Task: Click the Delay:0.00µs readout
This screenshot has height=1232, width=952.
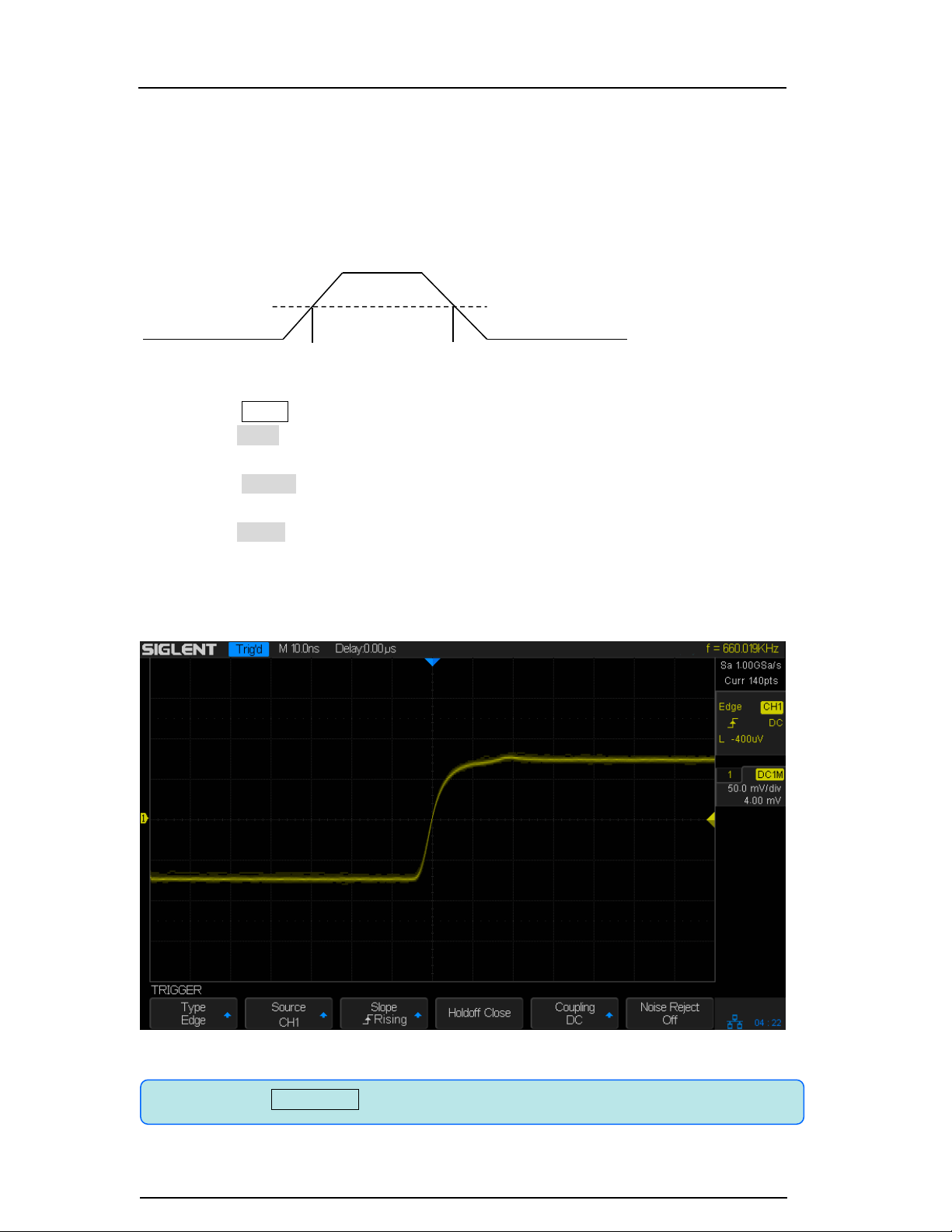Action: 365,648
